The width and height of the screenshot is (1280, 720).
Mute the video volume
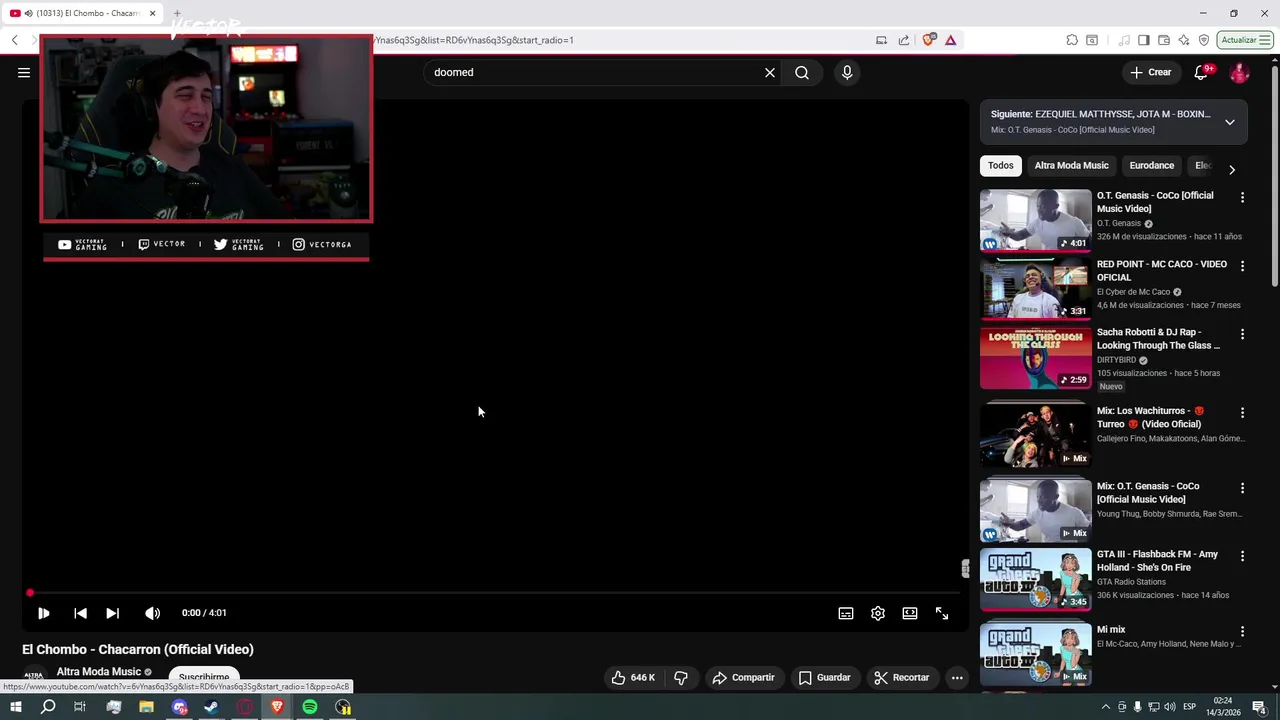click(x=152, y=613)
